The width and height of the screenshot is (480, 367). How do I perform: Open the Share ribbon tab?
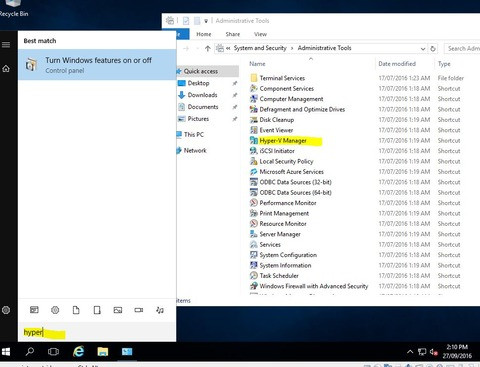click(x=232, y=34)
